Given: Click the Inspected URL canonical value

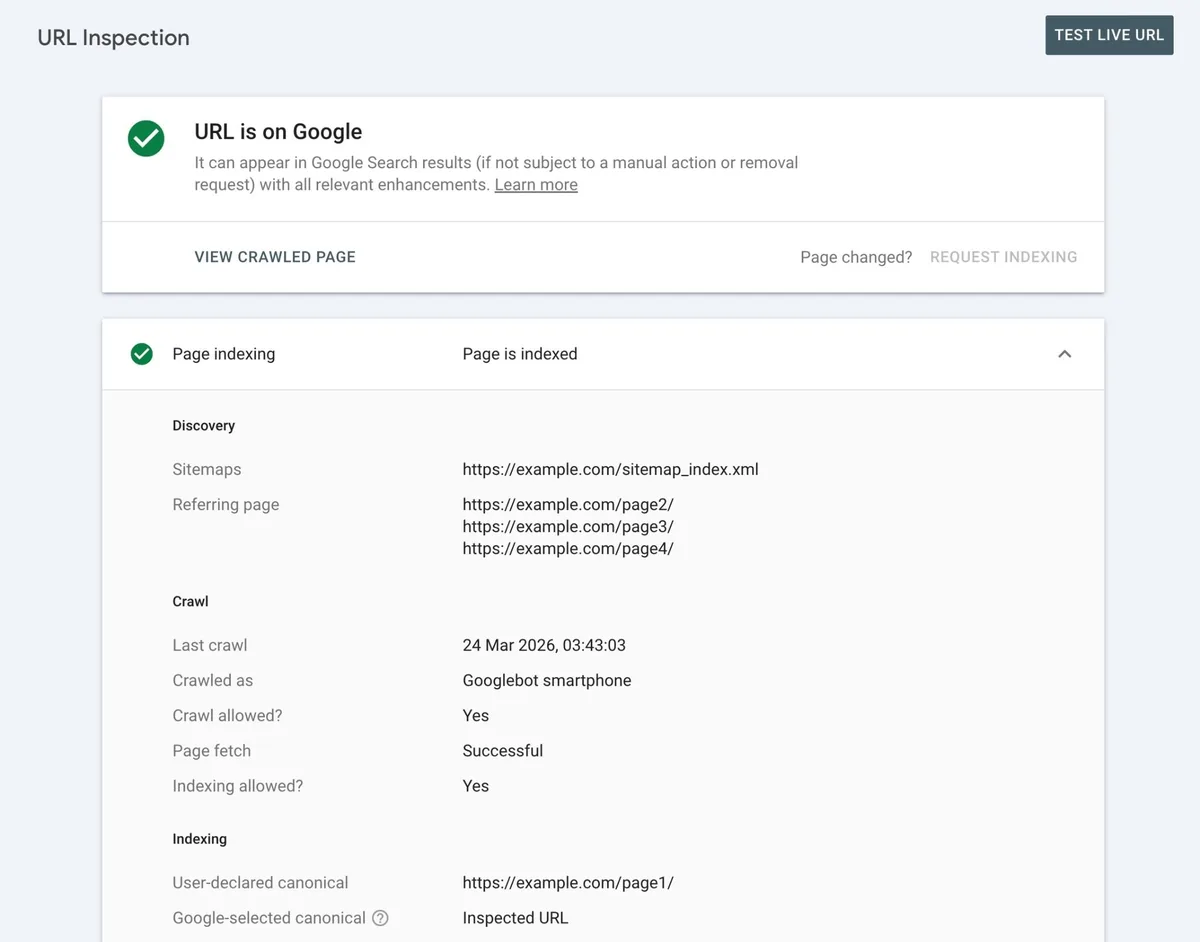Looking at the screenshot, I should point(515,917).
